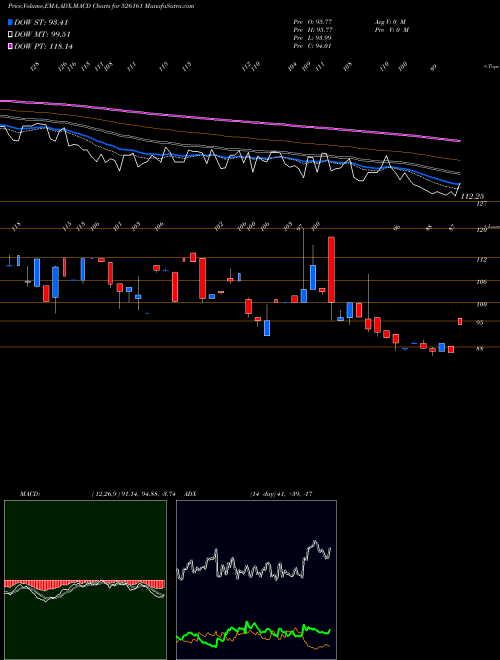Click the tallest red candlestick

[331, 269]
